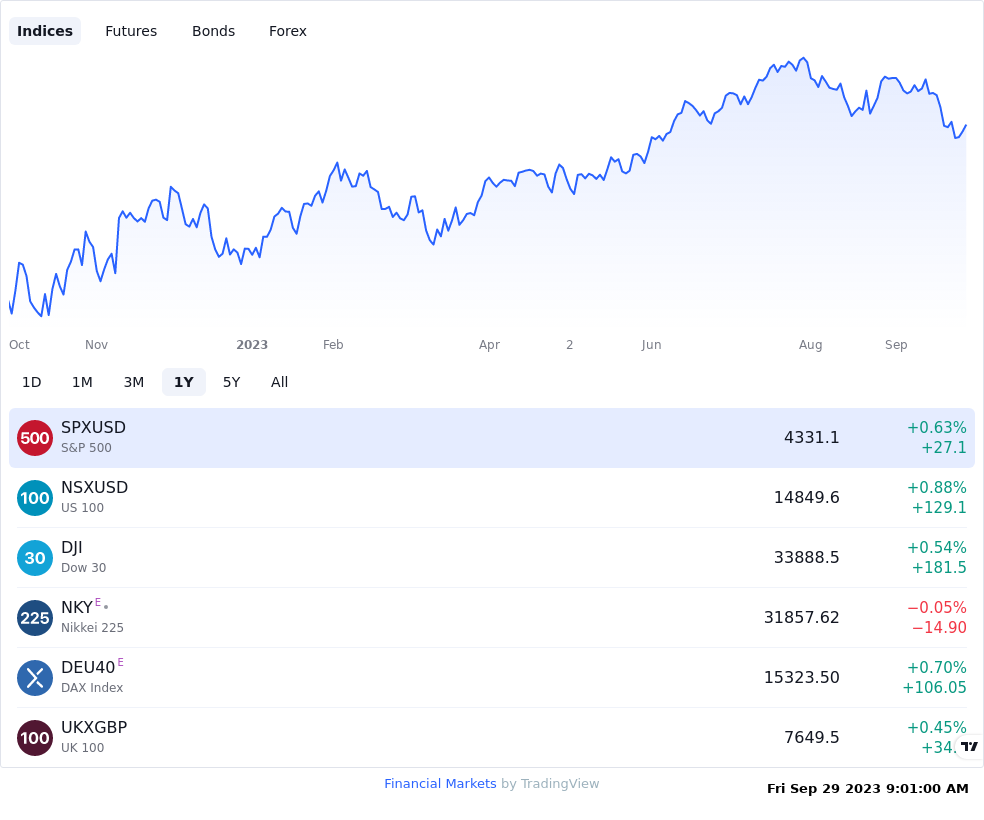Screen dimensions: 984x820
Task: Select the 3M time range
Action: pos(134,382)
